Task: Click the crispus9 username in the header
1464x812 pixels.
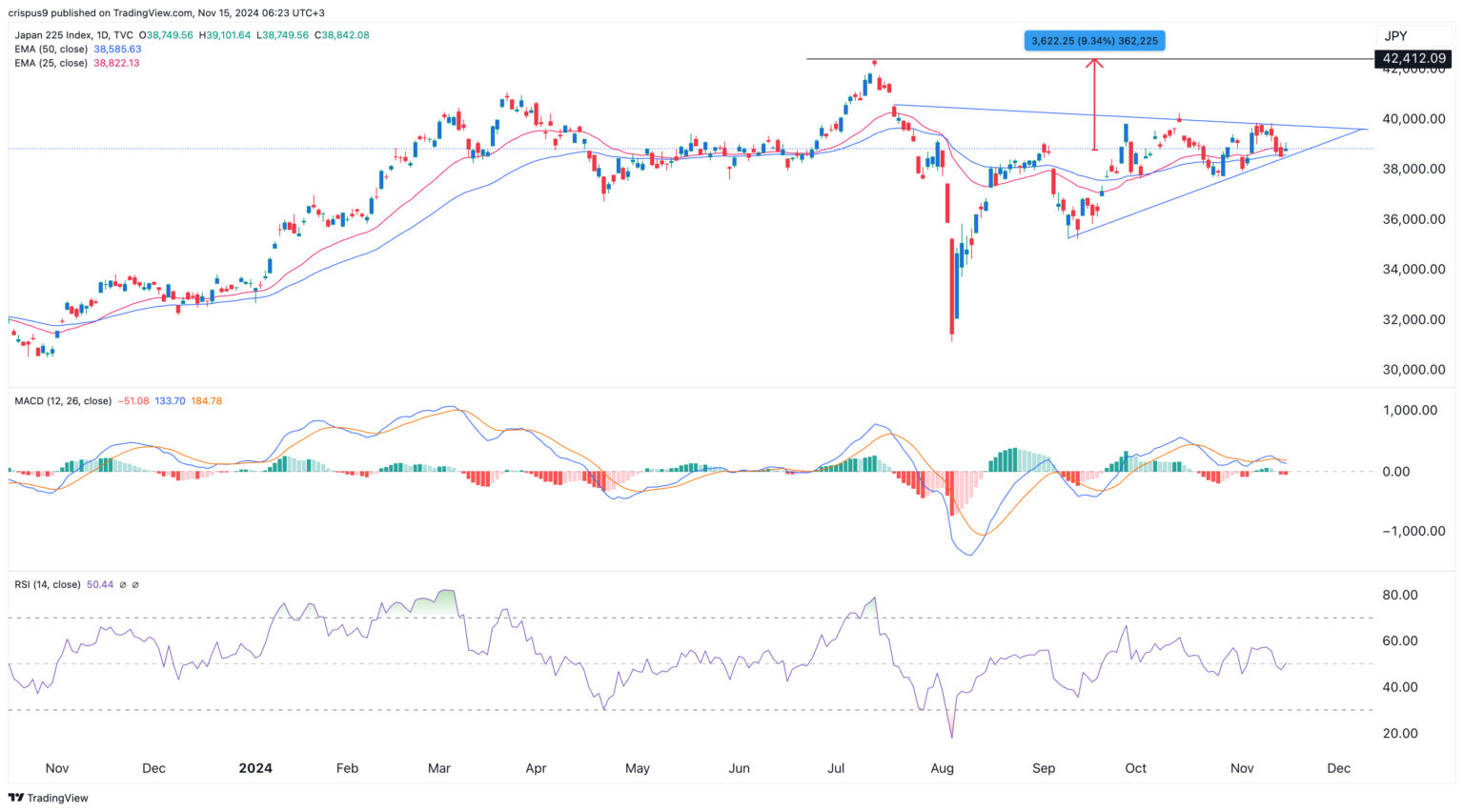Action: tap(32, 12)
